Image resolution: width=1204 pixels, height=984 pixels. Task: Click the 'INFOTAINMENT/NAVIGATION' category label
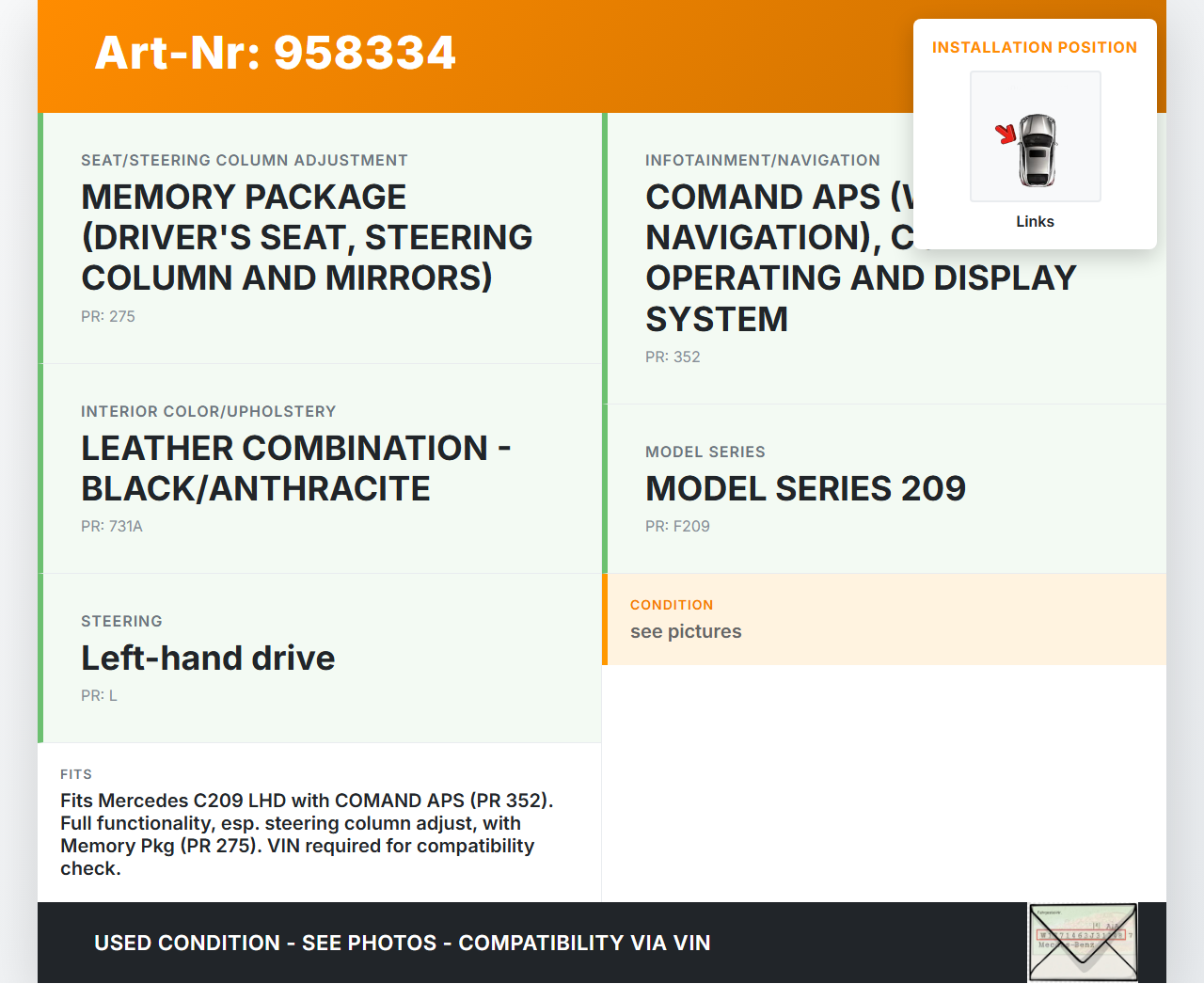762,160
